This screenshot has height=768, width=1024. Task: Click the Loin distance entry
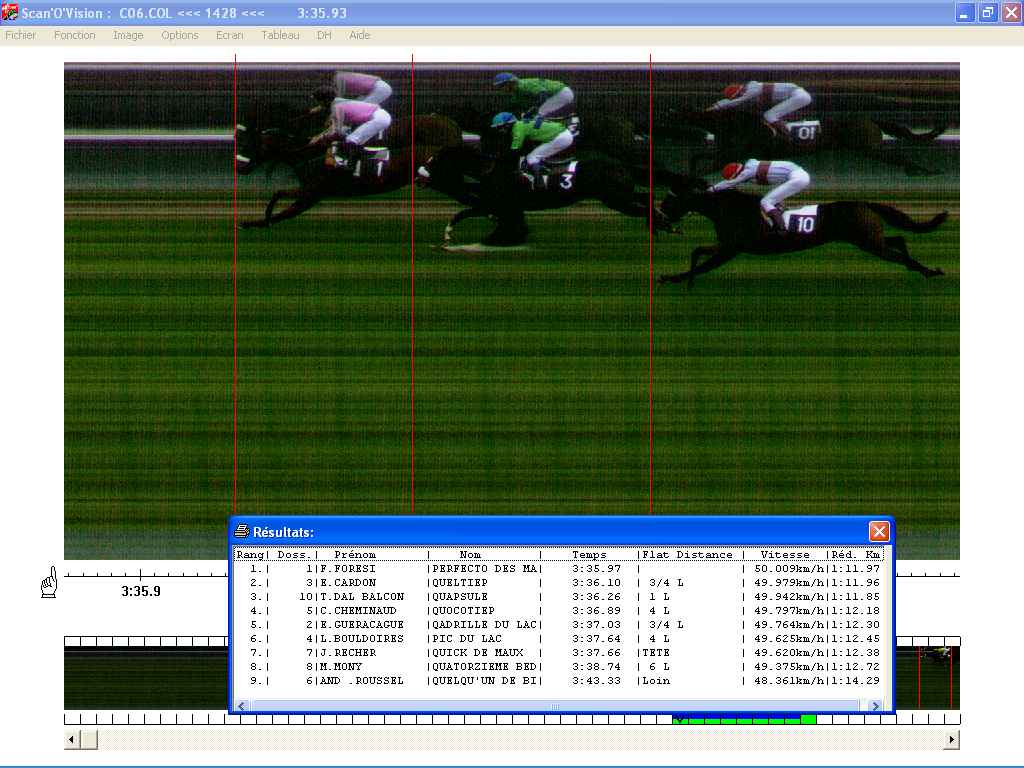pyautogui.click(x=656, y=680)
